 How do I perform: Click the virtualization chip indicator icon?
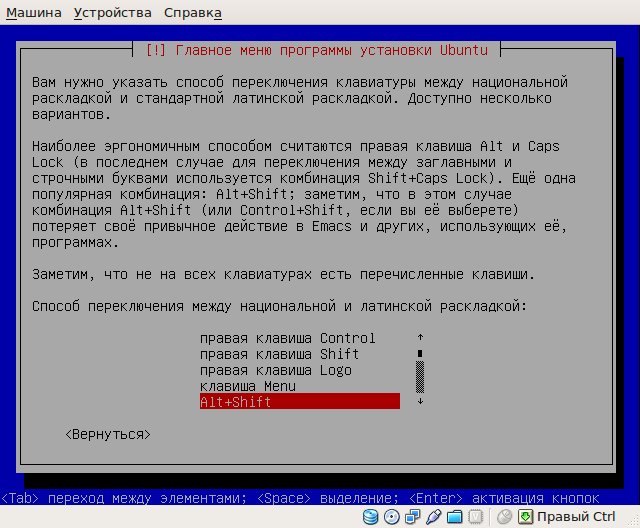click(476, 517)
